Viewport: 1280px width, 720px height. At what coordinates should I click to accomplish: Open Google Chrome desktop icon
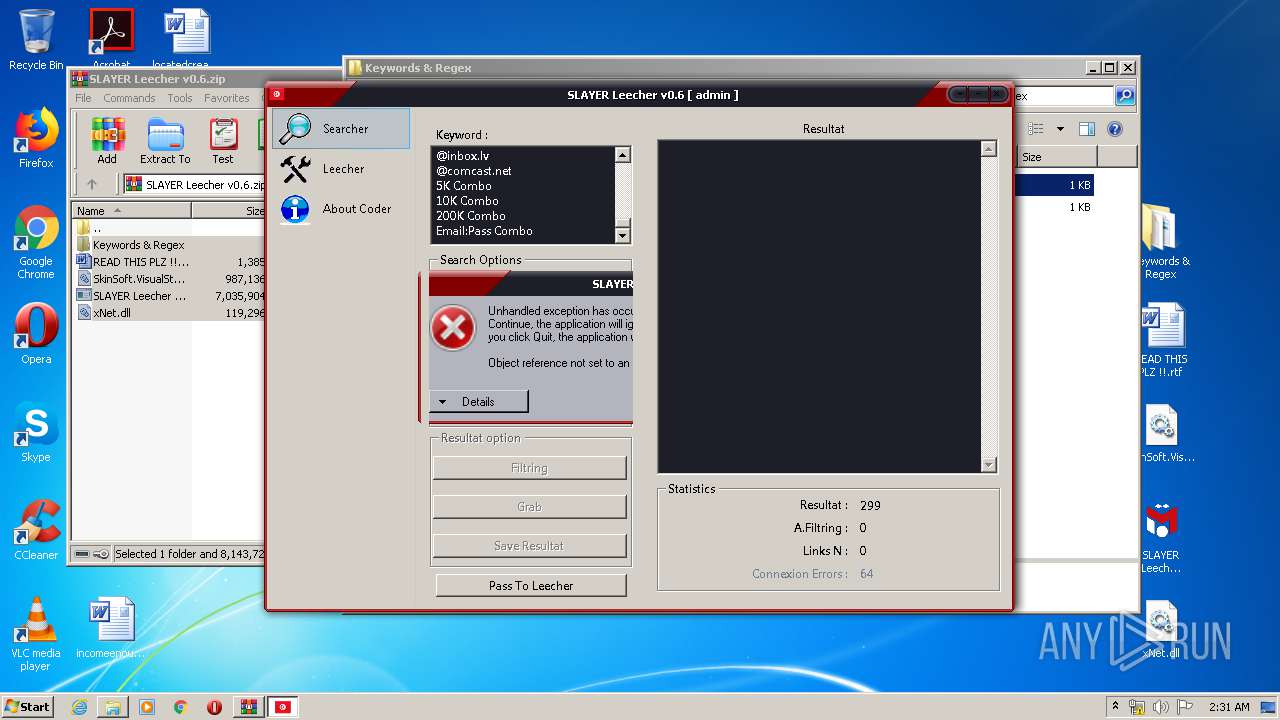click(36, 243)
